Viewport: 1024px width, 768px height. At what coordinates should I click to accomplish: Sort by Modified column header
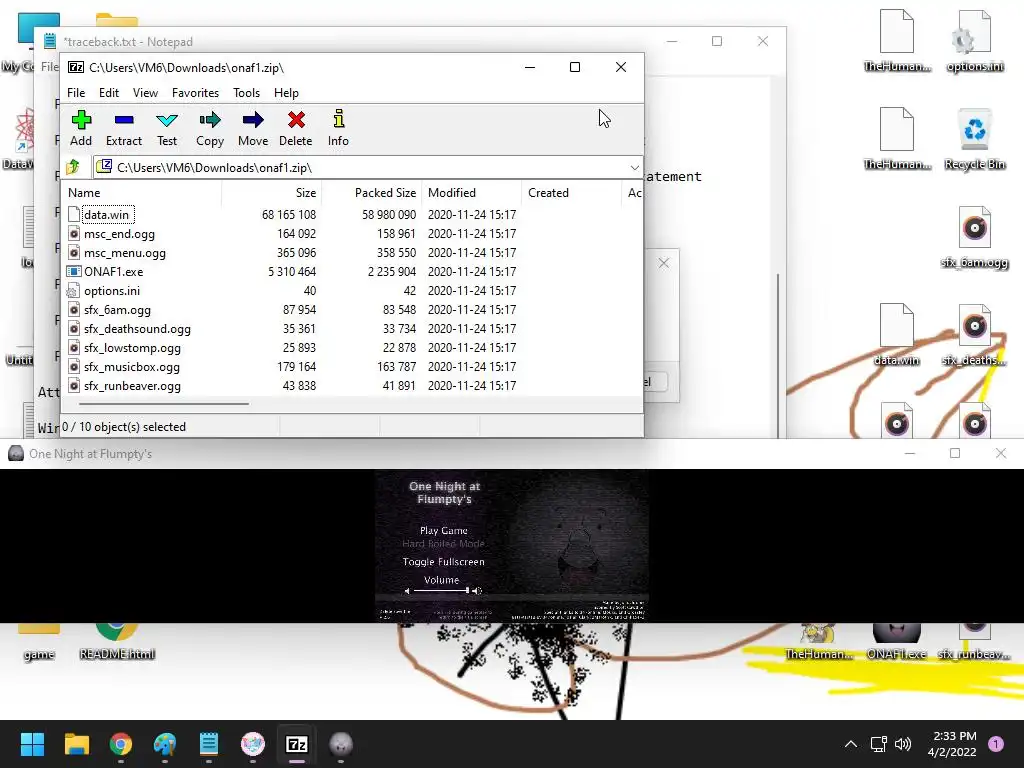(472, 193)
